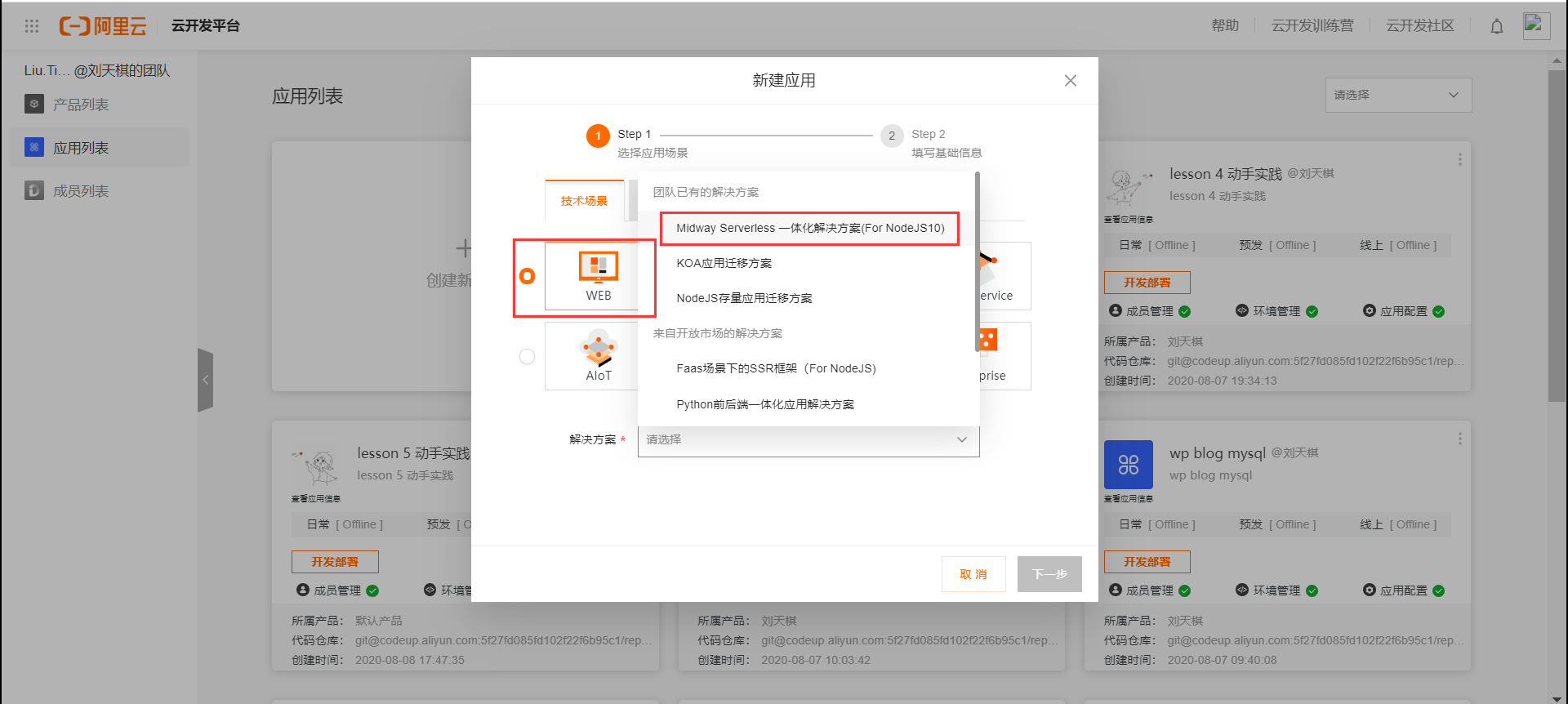Open the app grid menu icon
Image resolution: width=1568 pixels, height=704 pixels.
click(x=32, y=26)
